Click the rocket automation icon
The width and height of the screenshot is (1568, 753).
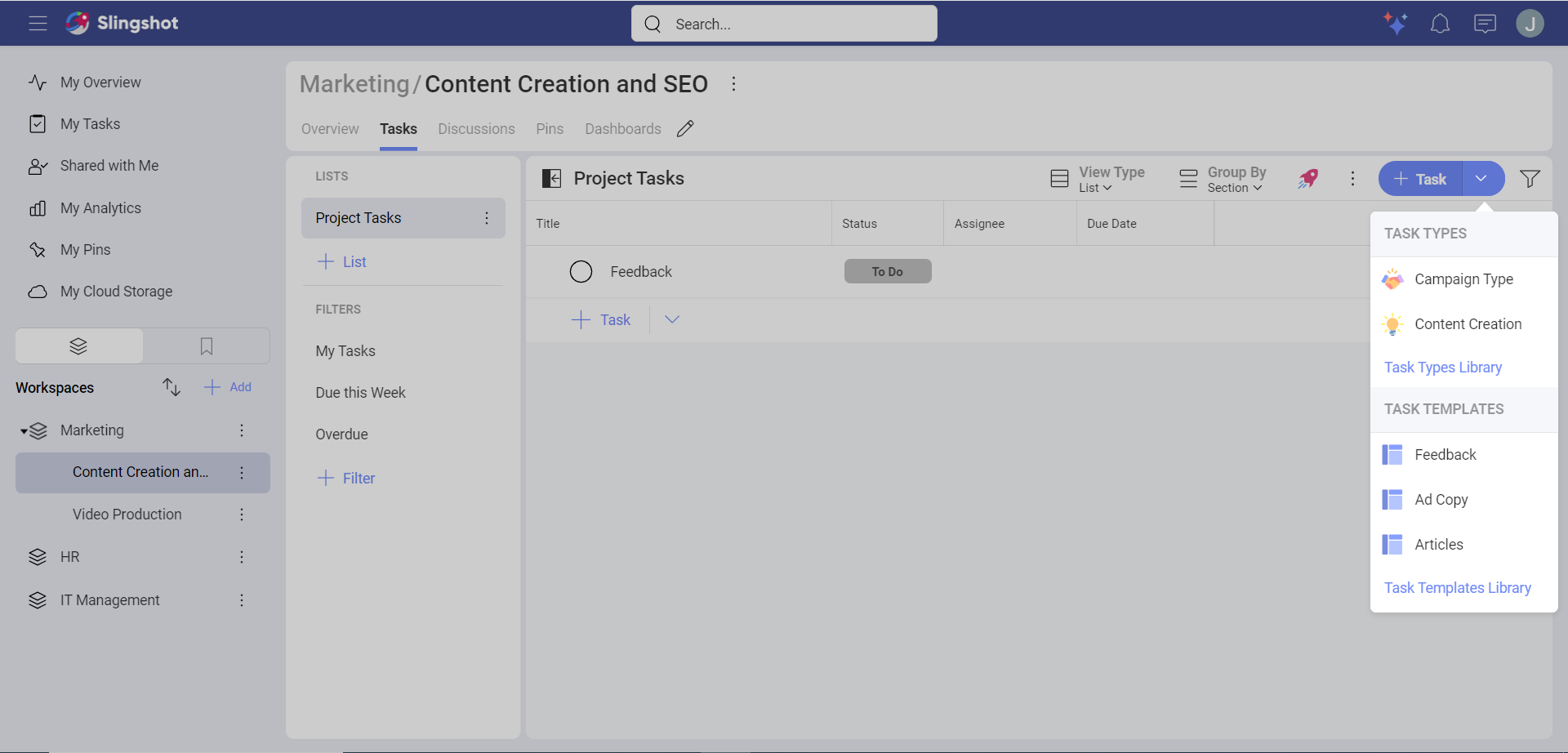(1308, 179)
